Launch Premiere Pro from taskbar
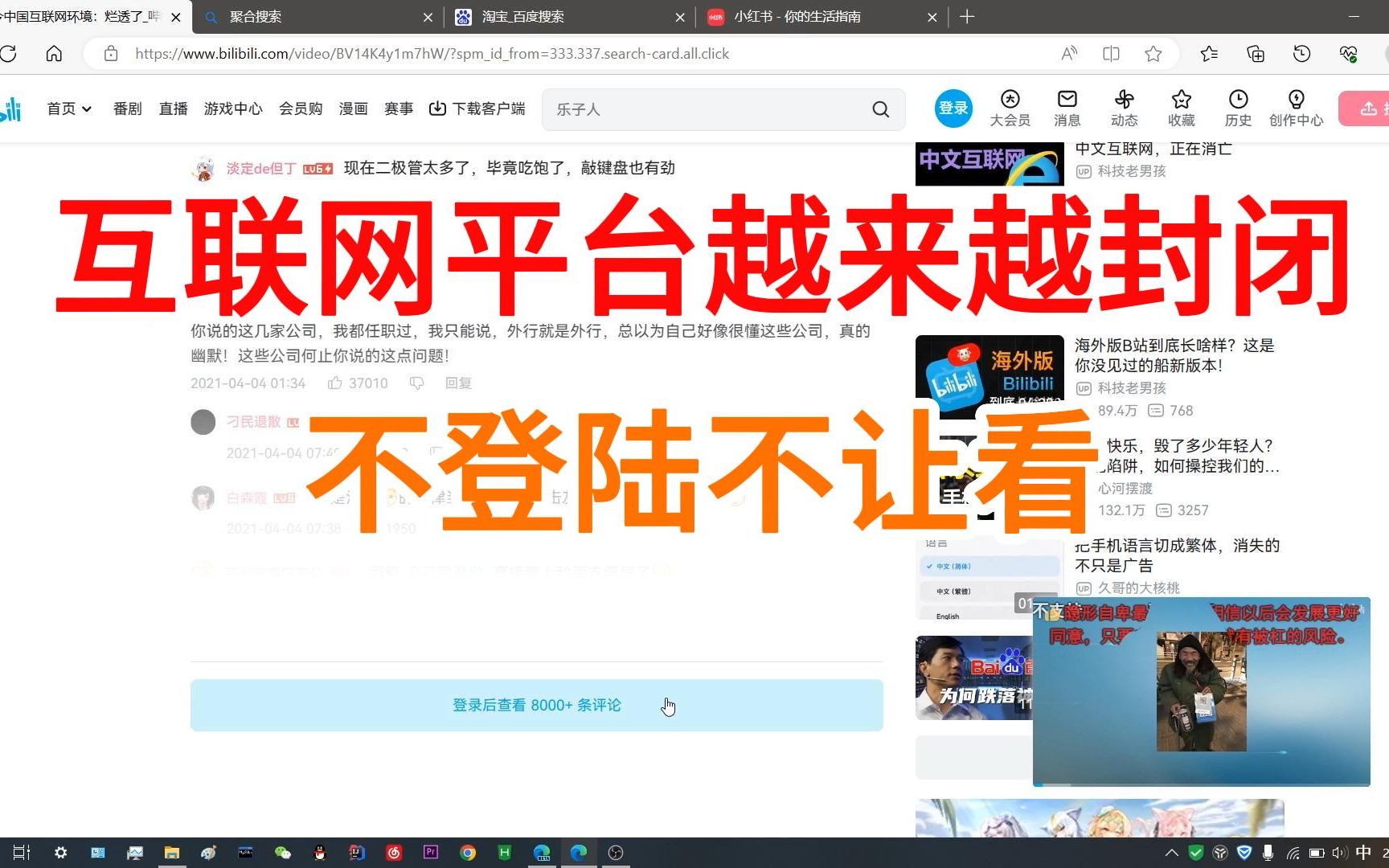The width and height of the screenshot is (1389, 868). point(431,853)
